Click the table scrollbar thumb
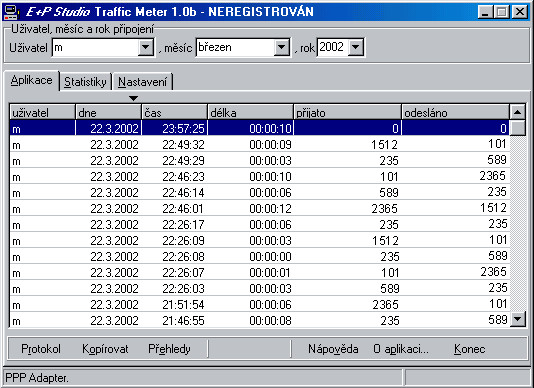Screen dimensions: 534x388 [518, 128]
